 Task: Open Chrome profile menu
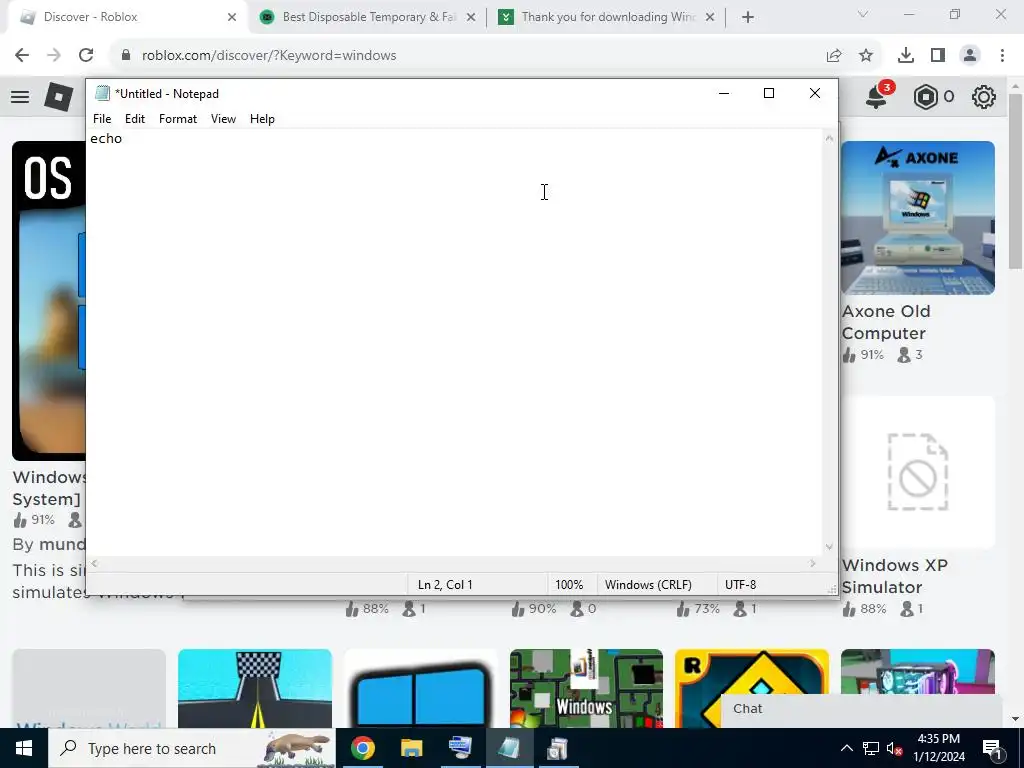[x=970, y=56]
